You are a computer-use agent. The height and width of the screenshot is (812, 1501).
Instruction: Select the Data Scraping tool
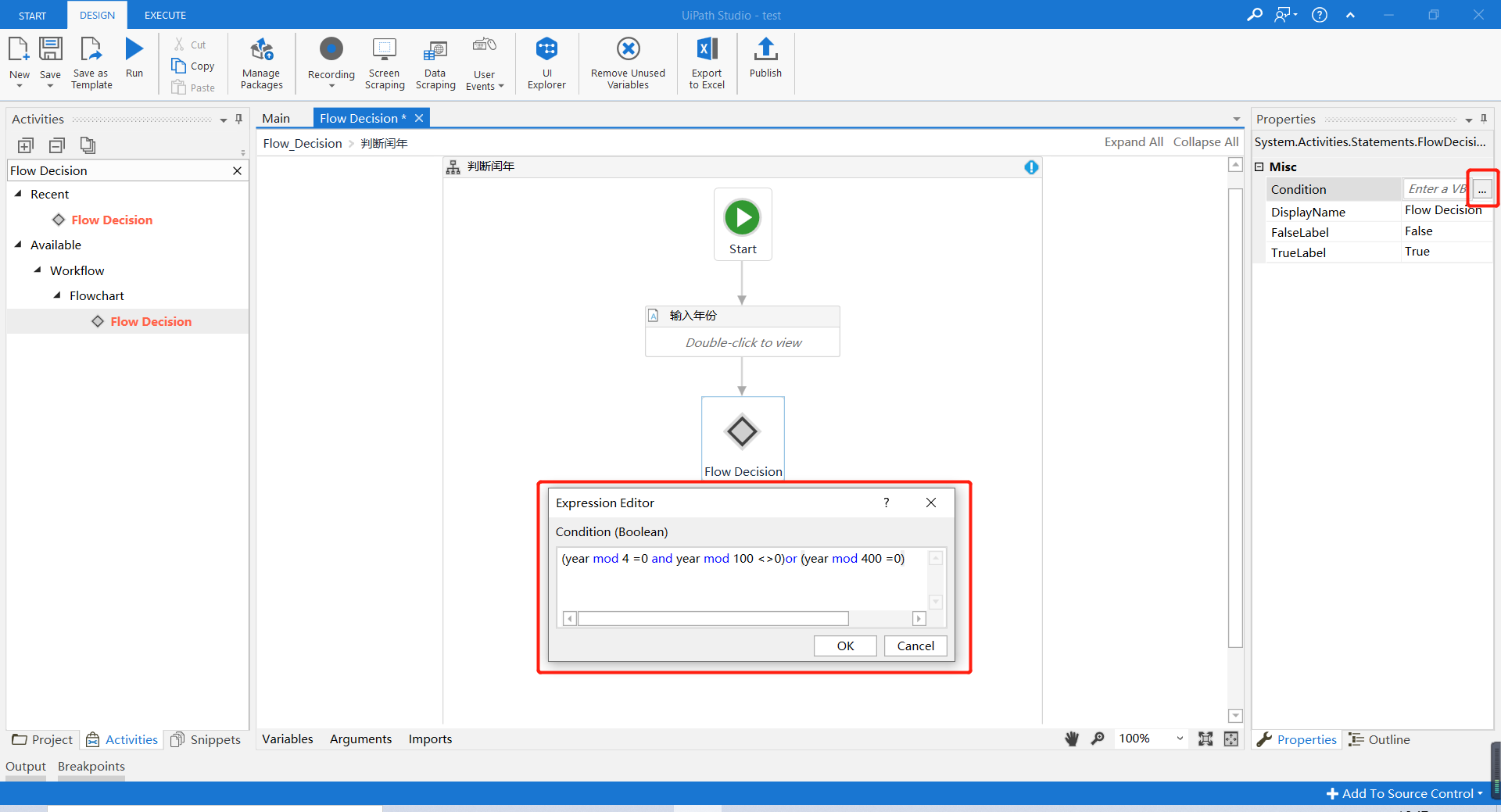435,63
